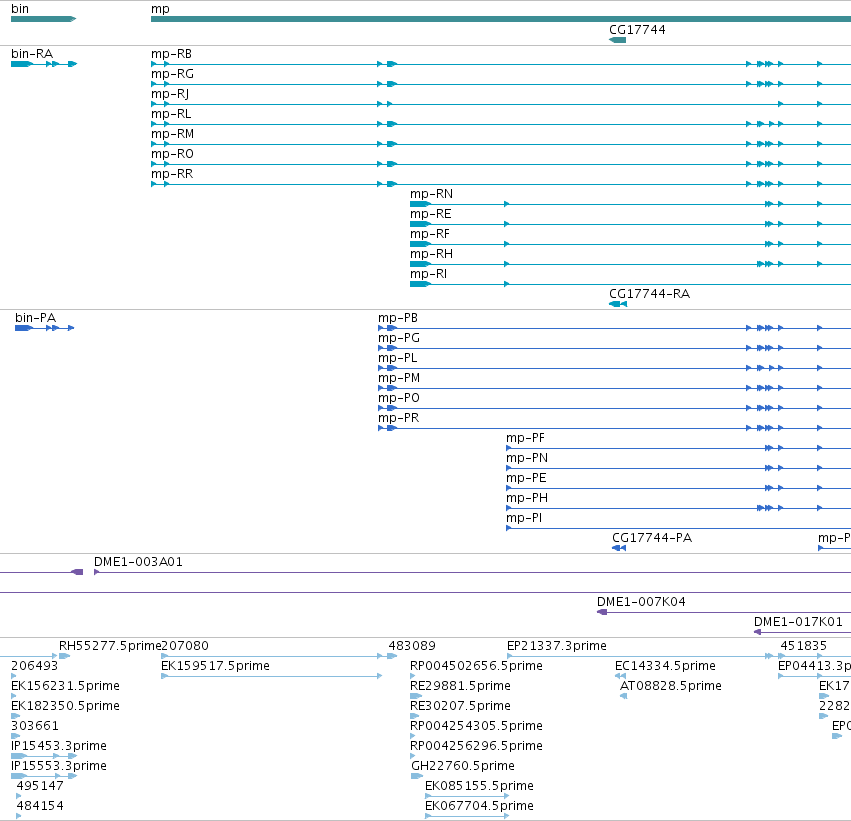
Task: Click the mp gene label
Action: pos(160,9)
